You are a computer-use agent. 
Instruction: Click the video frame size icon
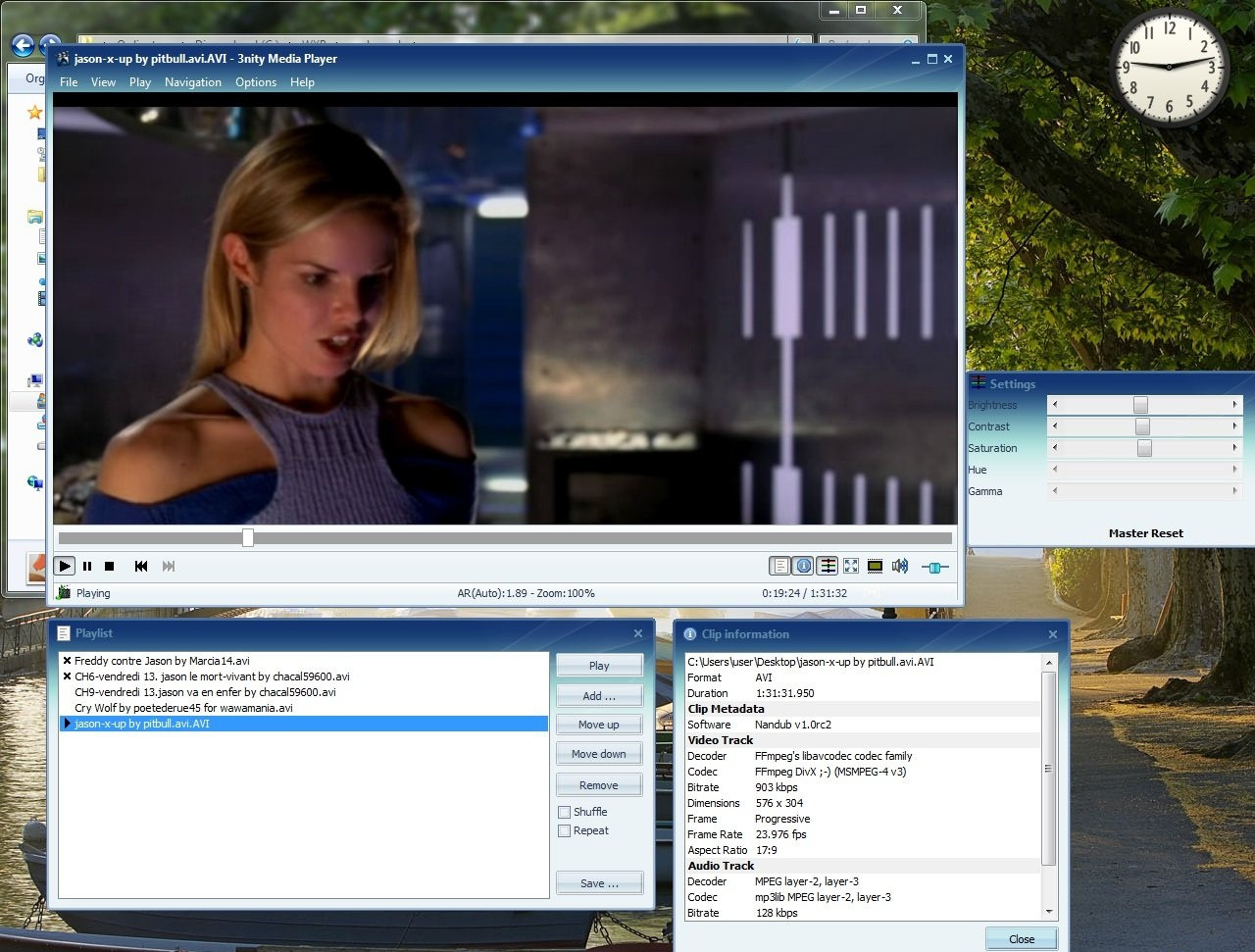coord(876,566)
